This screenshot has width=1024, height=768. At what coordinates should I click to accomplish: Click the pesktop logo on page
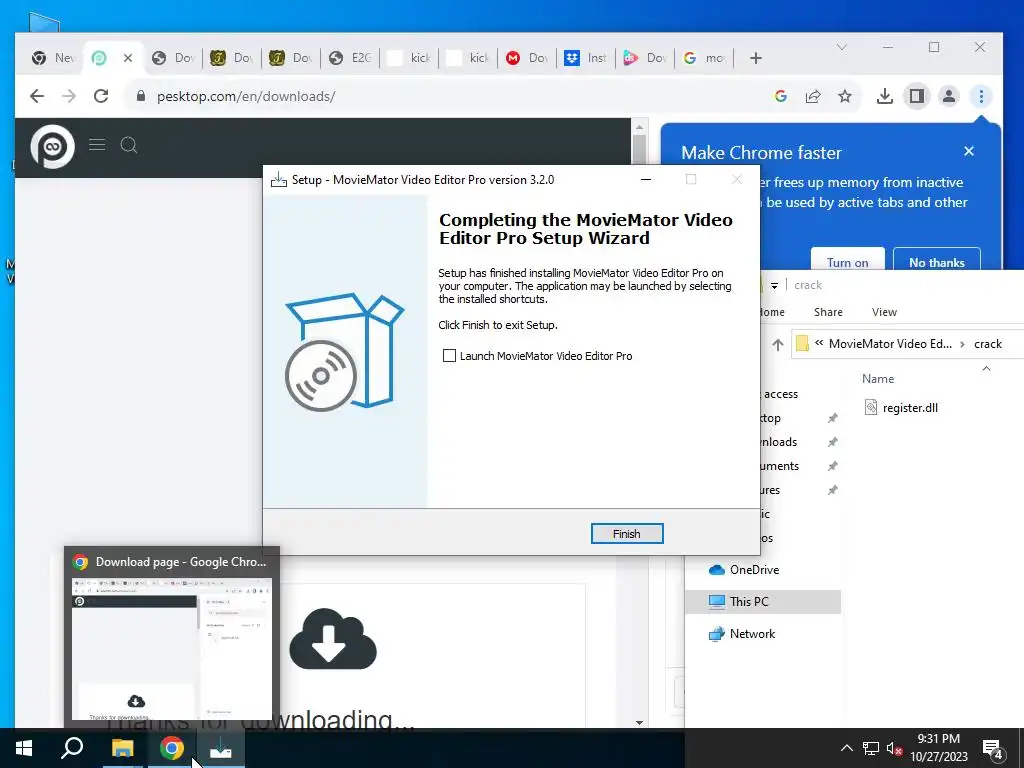click(x=52, y=146)
